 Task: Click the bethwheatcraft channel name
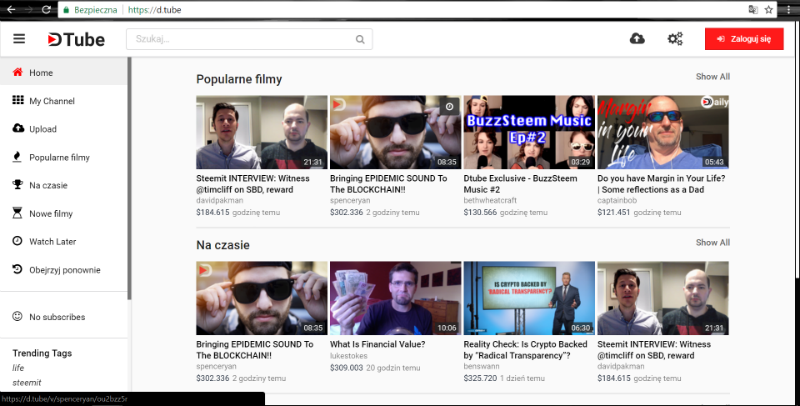click(x=490, y=200)
